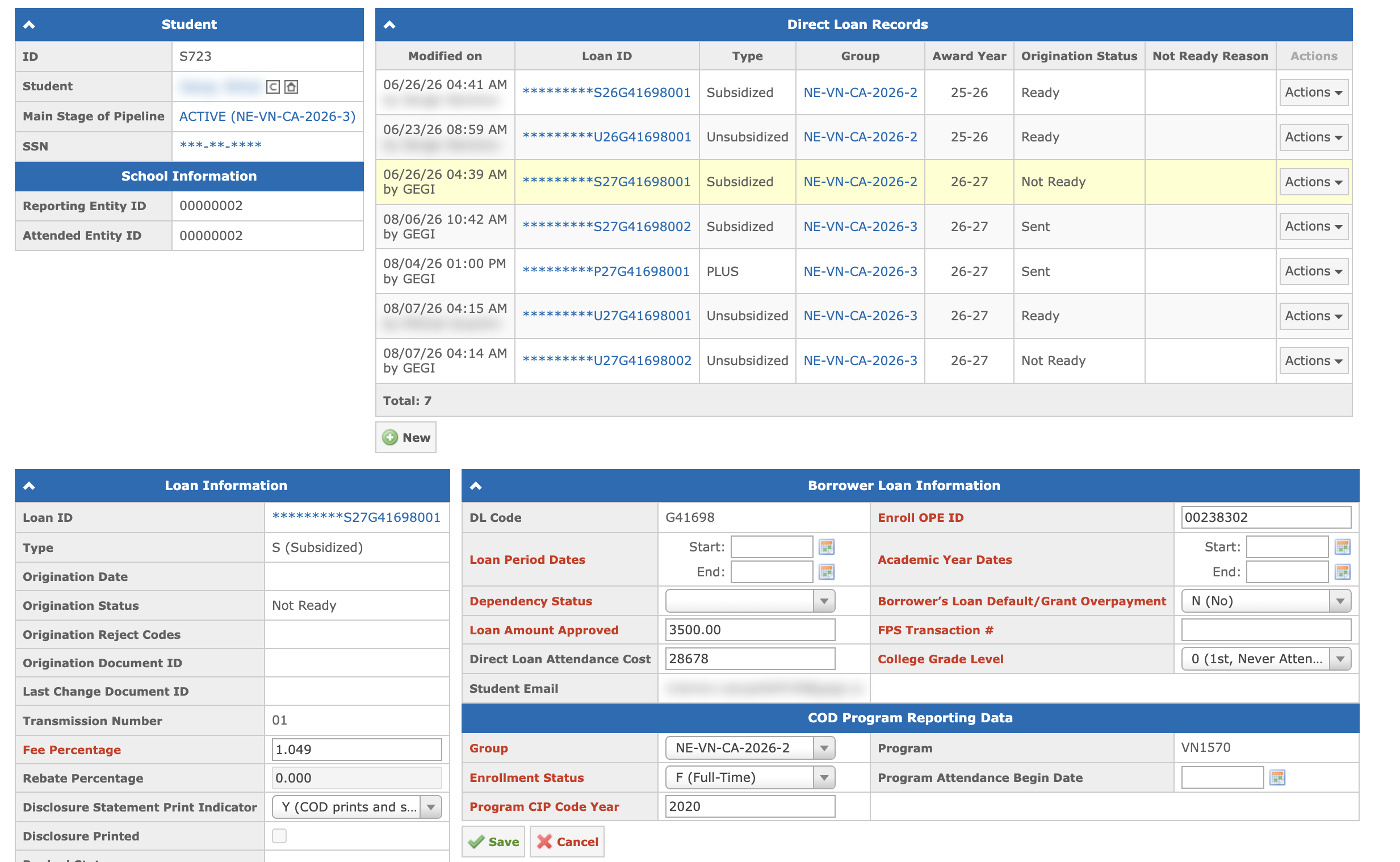Click the green plus New button

pos(406,437)
